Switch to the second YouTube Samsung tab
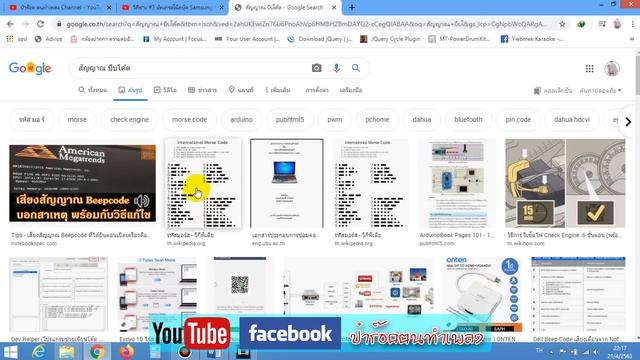640x360 pixels. click(x=172, y=7)
